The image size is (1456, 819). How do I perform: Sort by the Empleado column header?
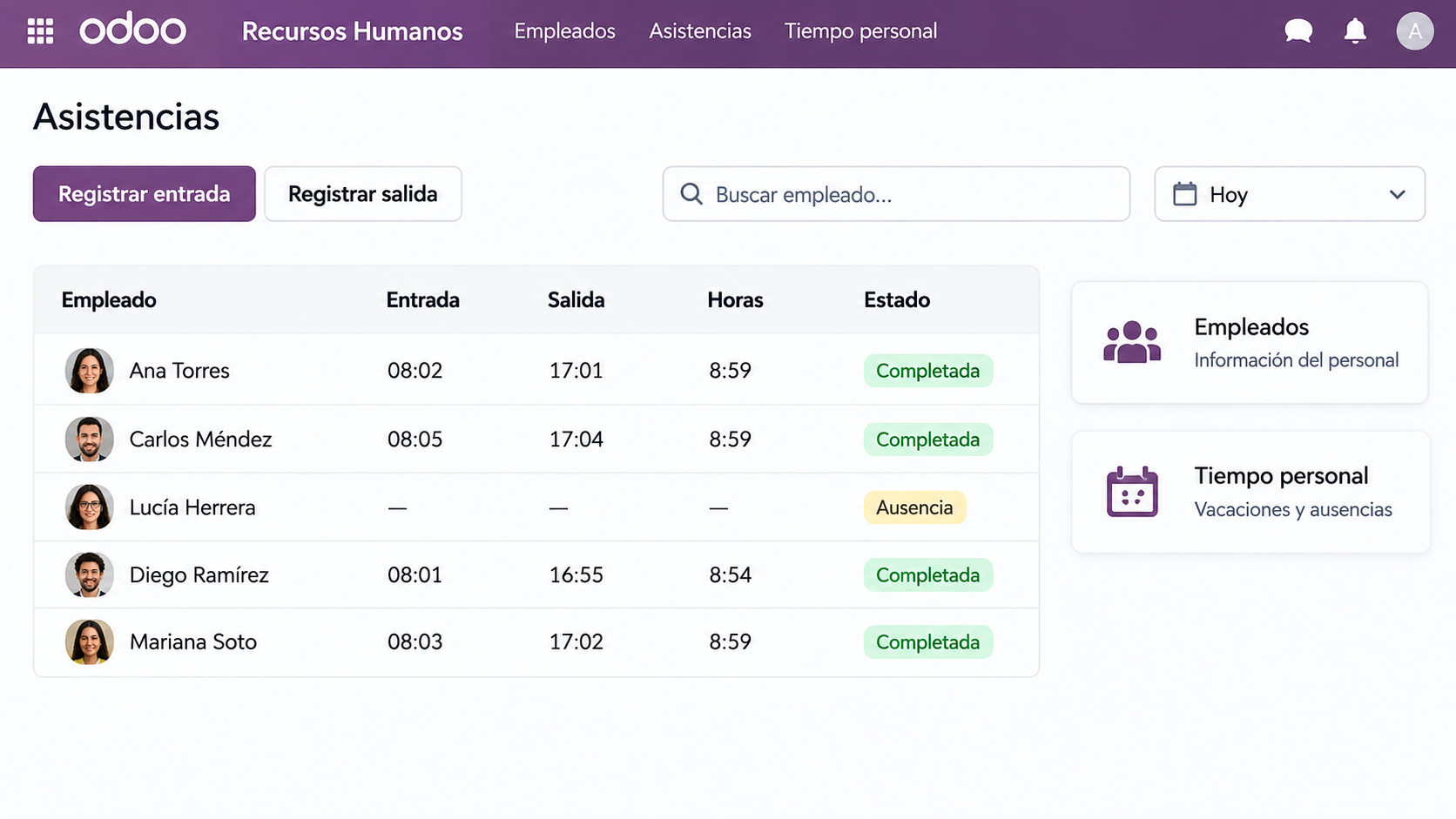109,300
